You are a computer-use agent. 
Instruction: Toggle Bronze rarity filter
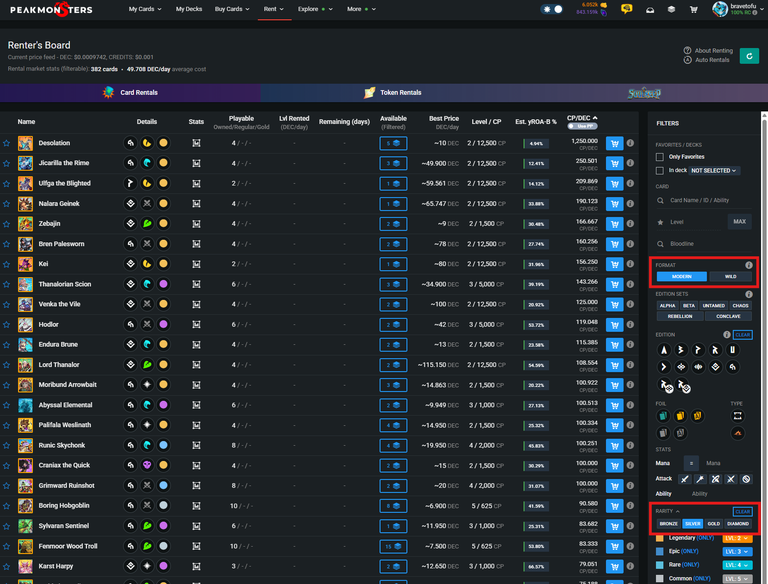click(x=669, y=524)
